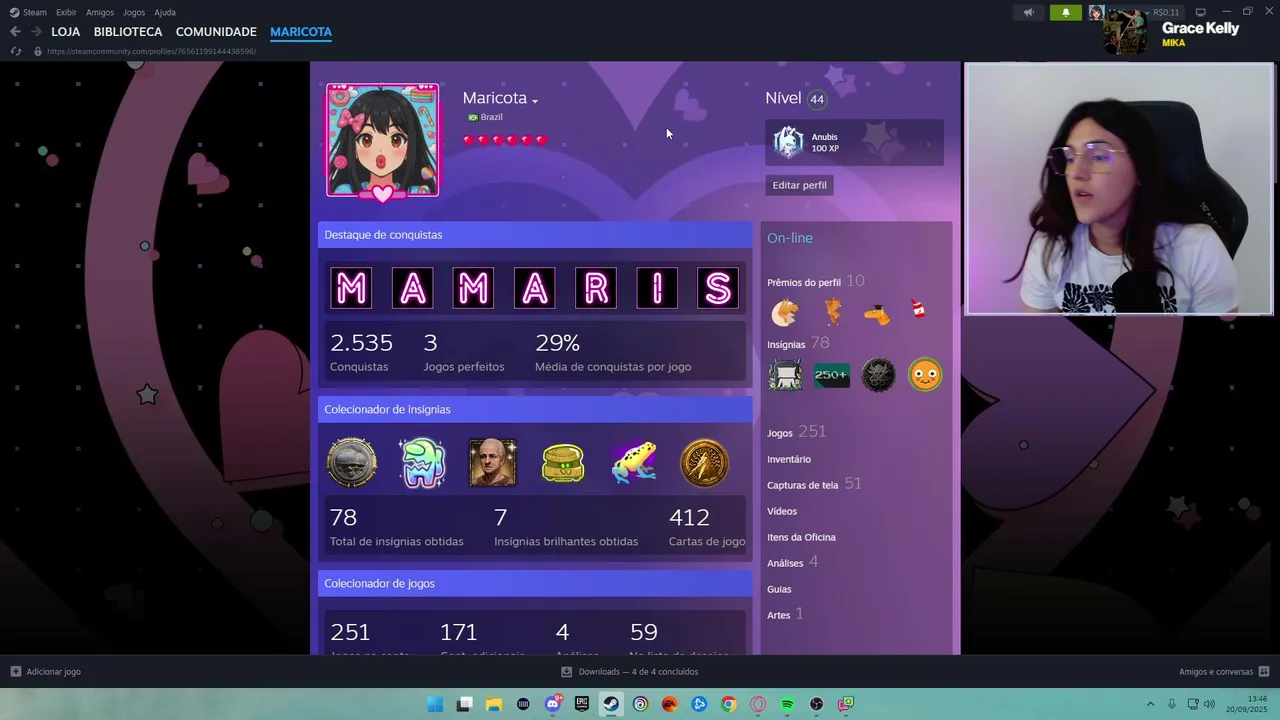Show hidden system tray icons chevron
The height and width of the screenshot is (720, 1280).
(x=1150, y=704)
